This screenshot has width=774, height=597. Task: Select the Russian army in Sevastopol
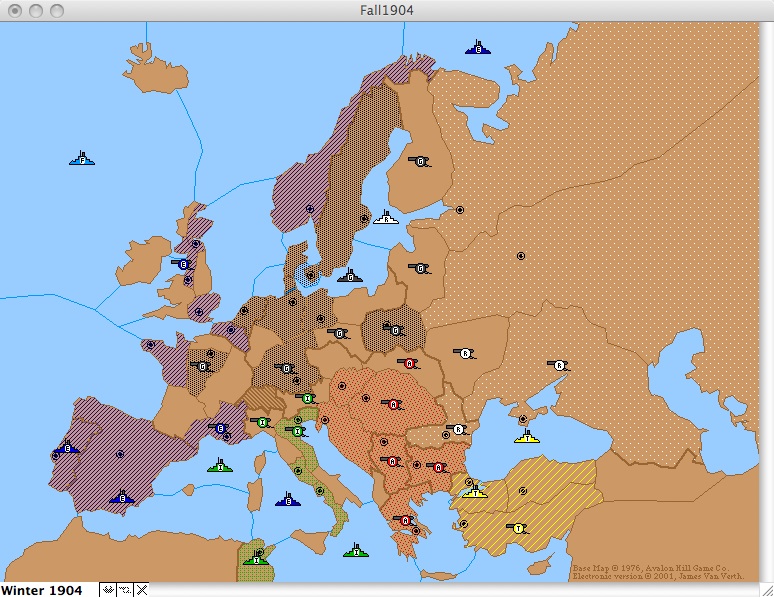point(559,366)
